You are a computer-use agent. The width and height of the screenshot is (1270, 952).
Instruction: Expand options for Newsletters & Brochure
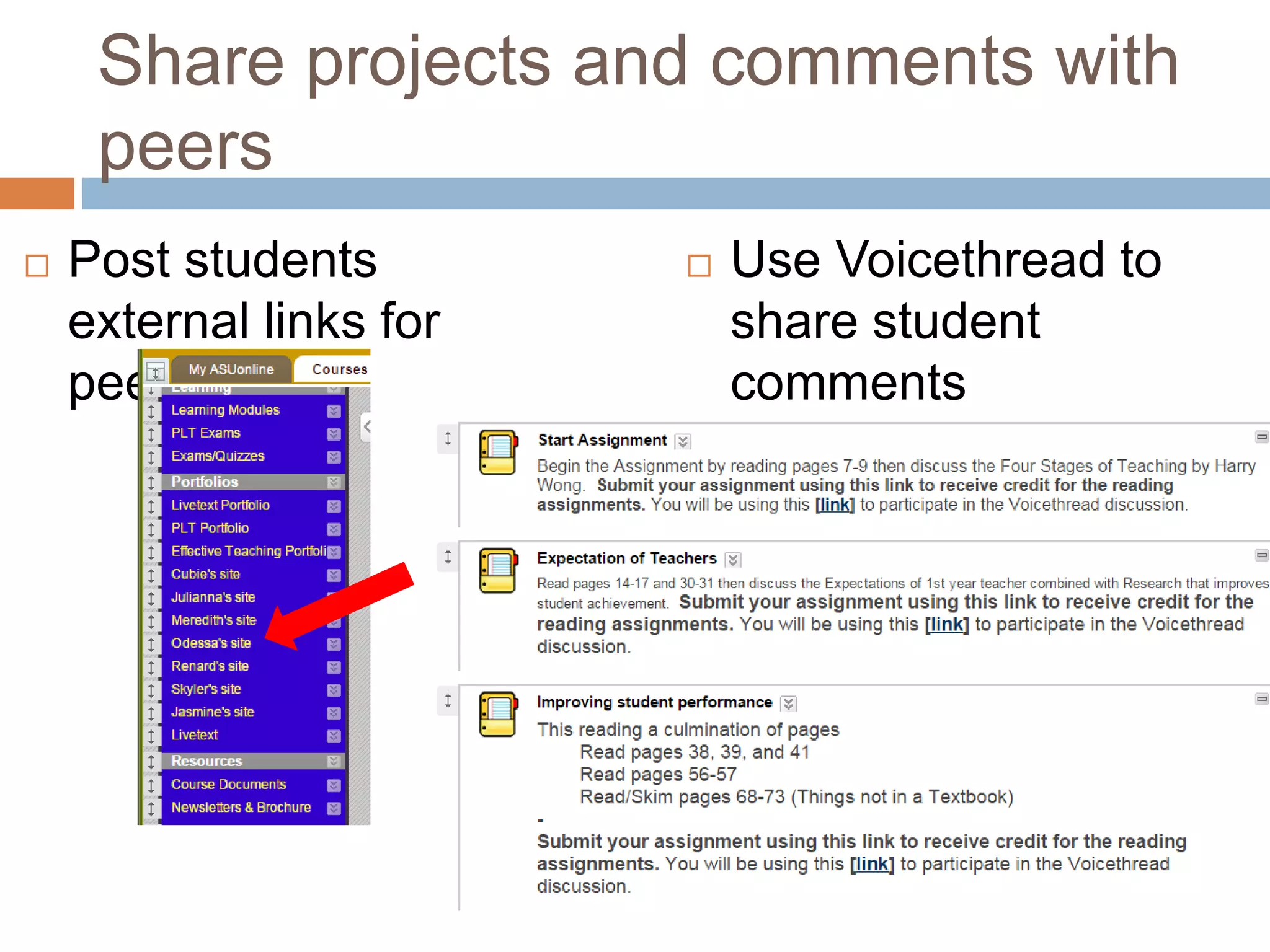[x=334, y=808]
